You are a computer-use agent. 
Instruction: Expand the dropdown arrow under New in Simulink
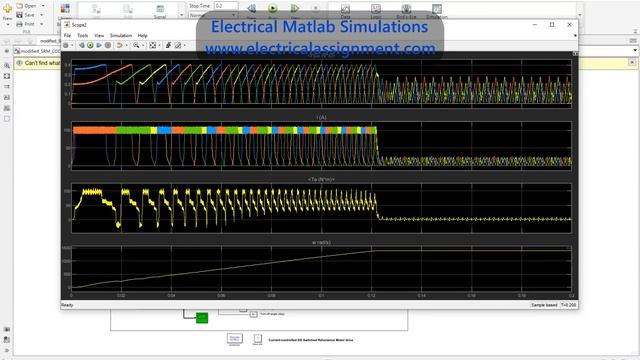[x=7, y=24]
